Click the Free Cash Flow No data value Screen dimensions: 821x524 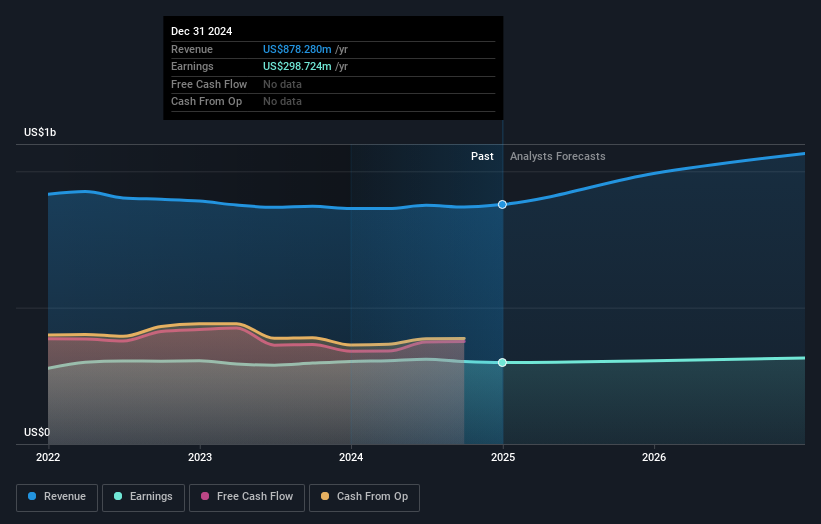click(x=282, y=84)
